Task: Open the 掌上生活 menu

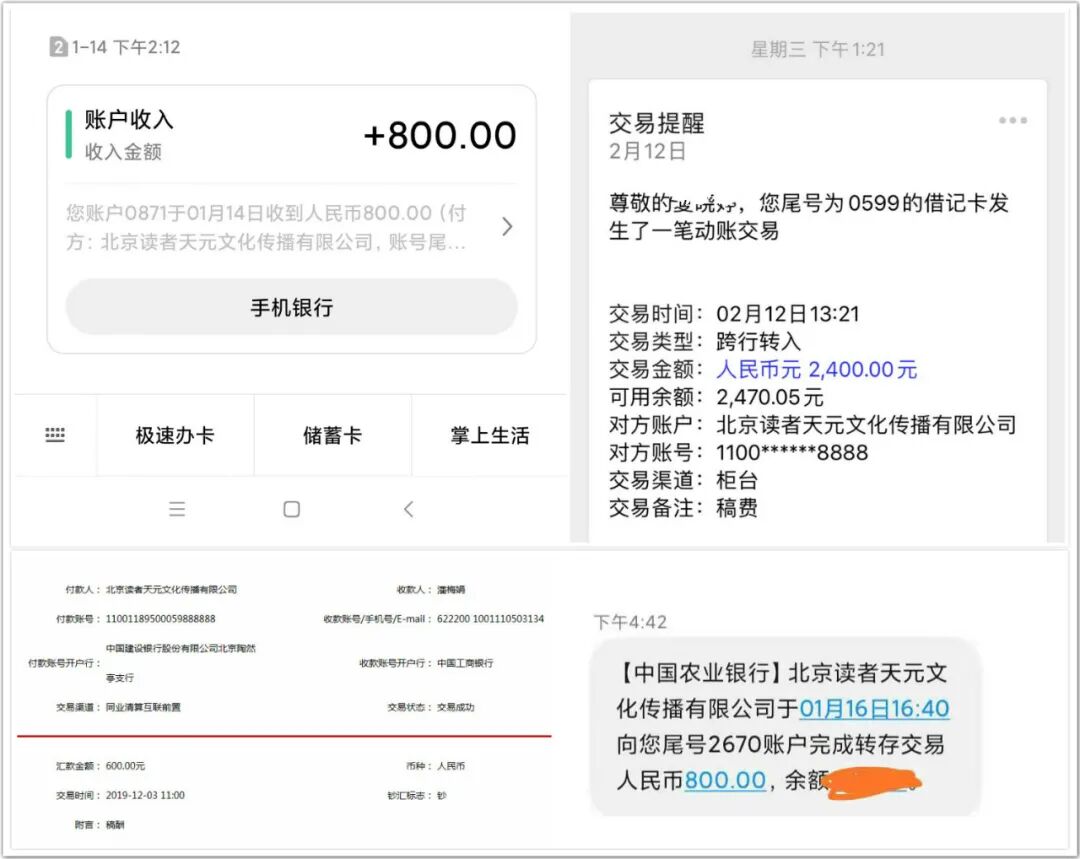Action: click(x=490, y=435)
